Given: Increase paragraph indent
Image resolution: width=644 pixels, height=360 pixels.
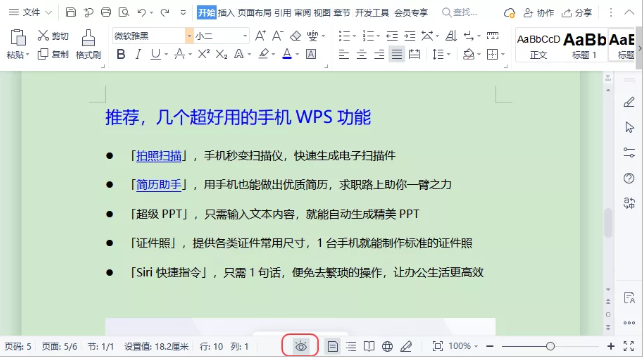Looking at the screenshot, I should point(410,36).
